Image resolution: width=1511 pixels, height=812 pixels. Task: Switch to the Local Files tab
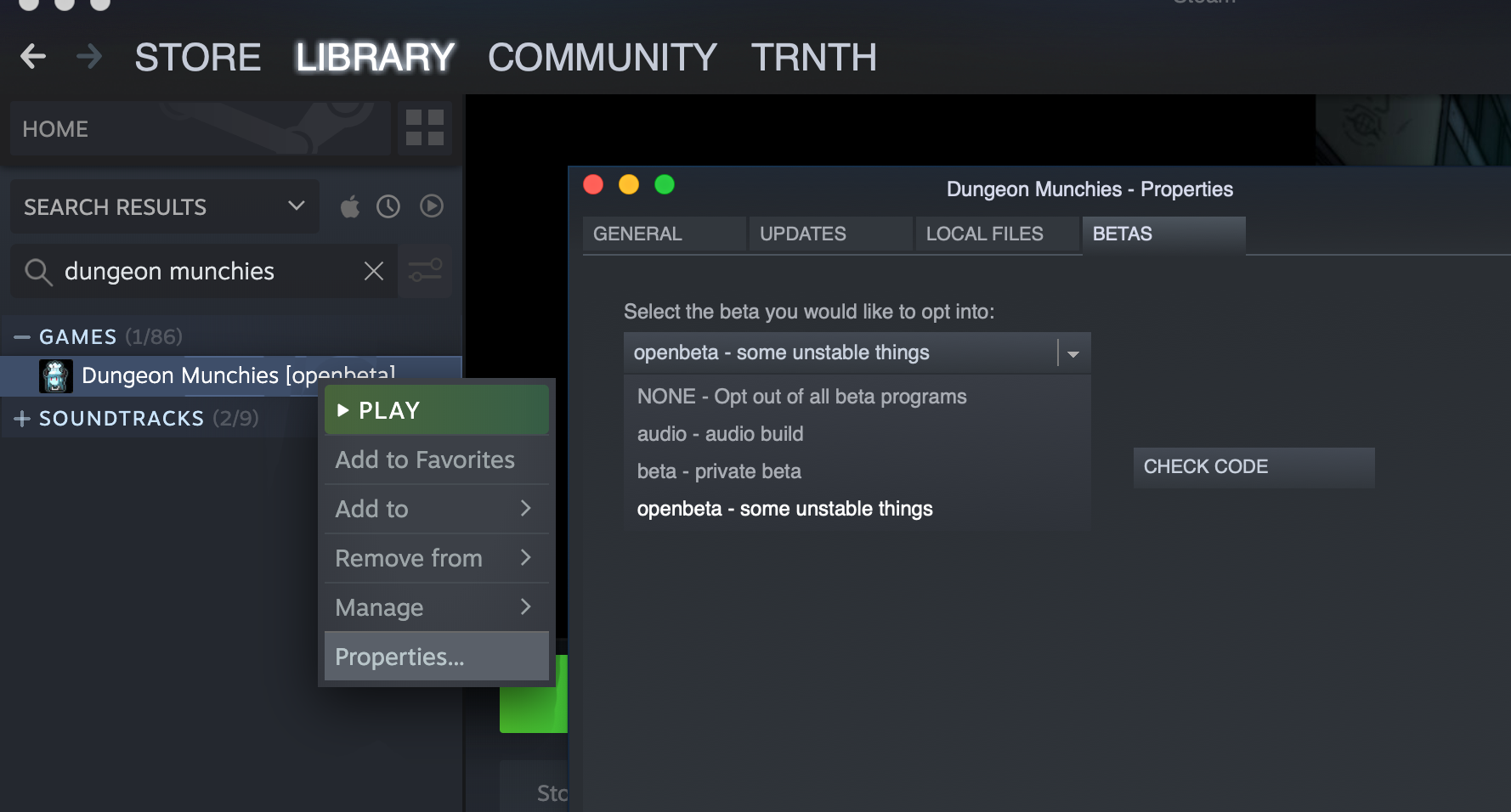pos(984,234)
